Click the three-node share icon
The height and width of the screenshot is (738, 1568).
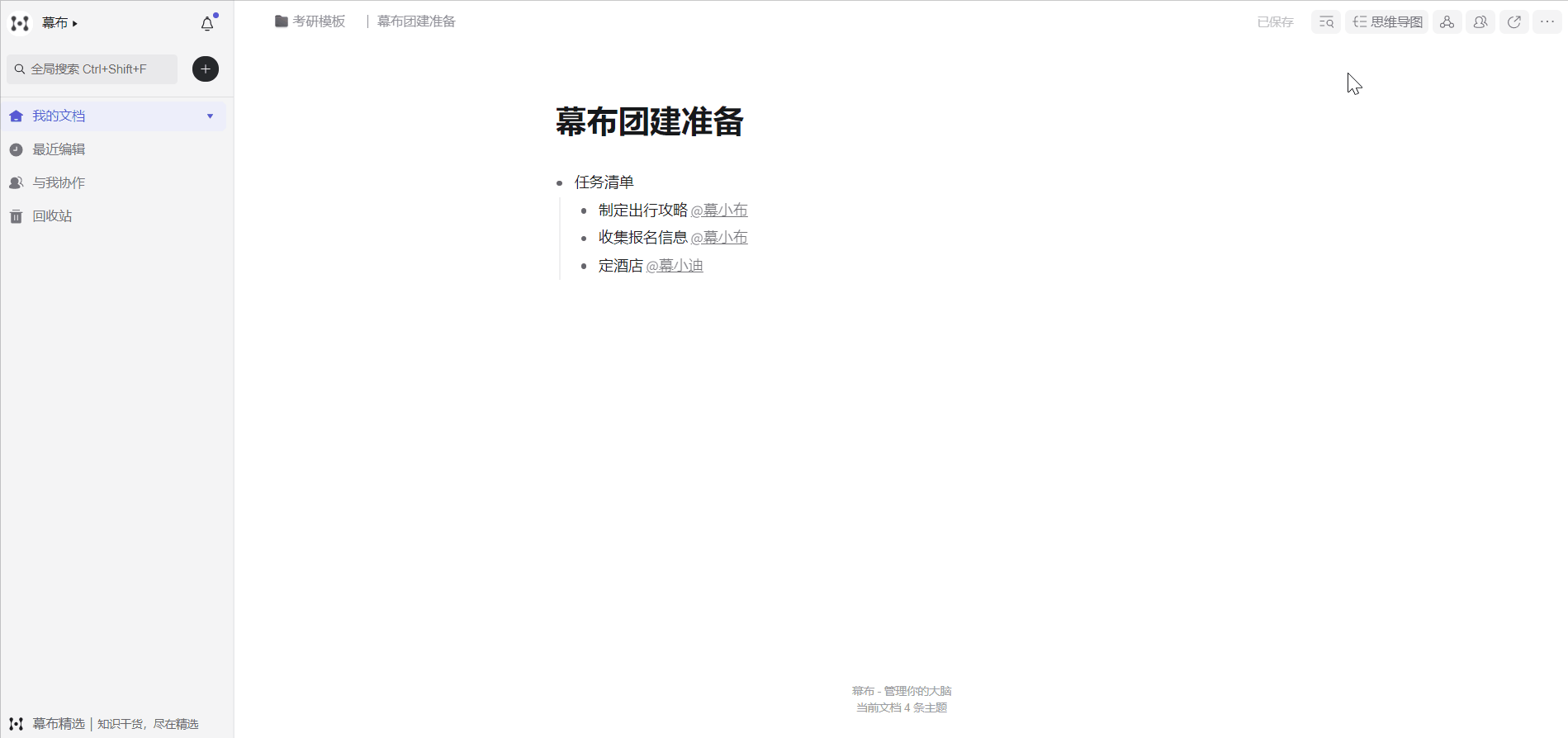pos(1447,22)
